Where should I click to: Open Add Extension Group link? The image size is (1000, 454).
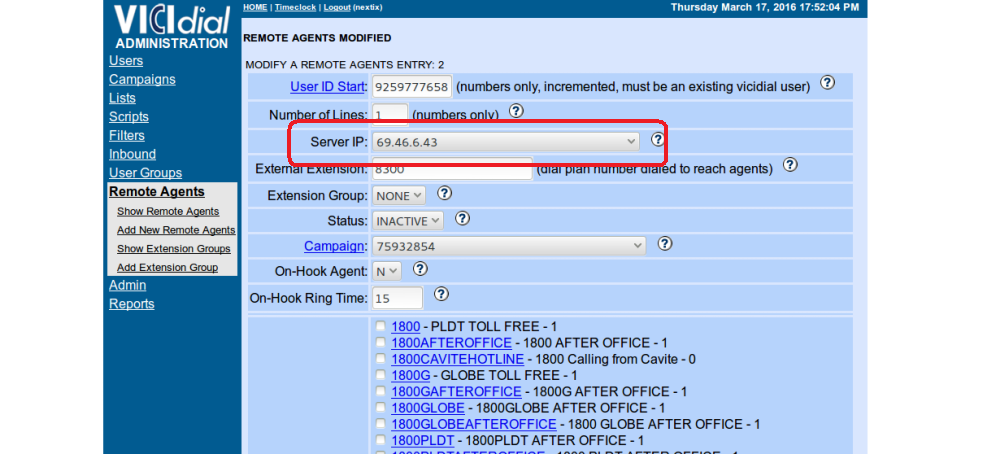[x=167, y=267]
